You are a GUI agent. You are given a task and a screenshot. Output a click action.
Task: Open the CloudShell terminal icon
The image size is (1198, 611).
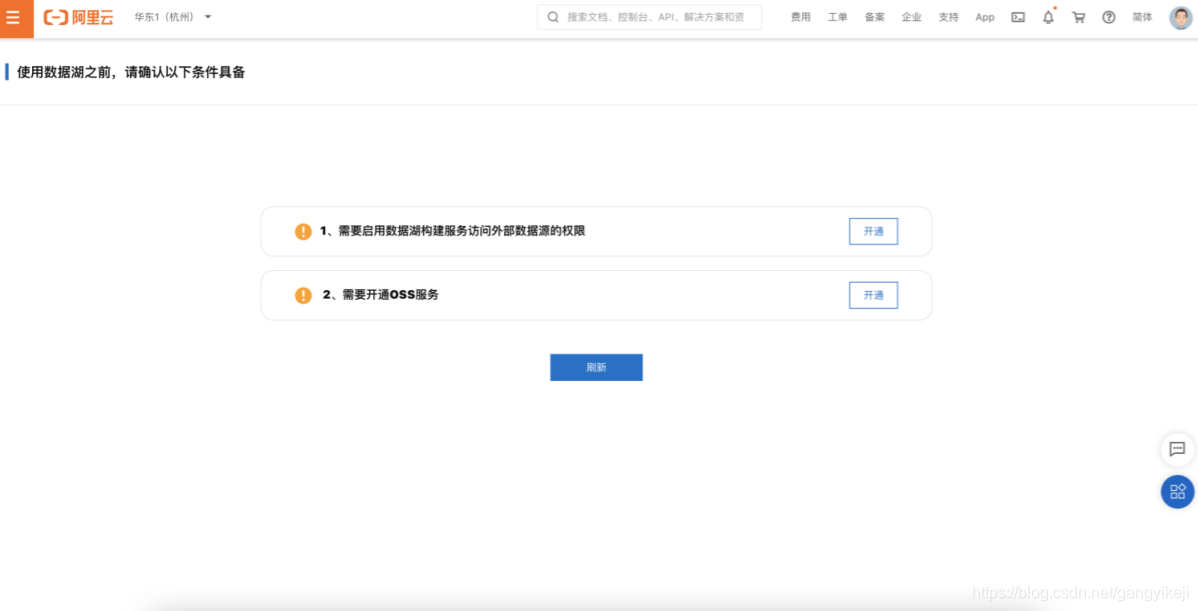pyautogui.click(x=1017, y=17)
